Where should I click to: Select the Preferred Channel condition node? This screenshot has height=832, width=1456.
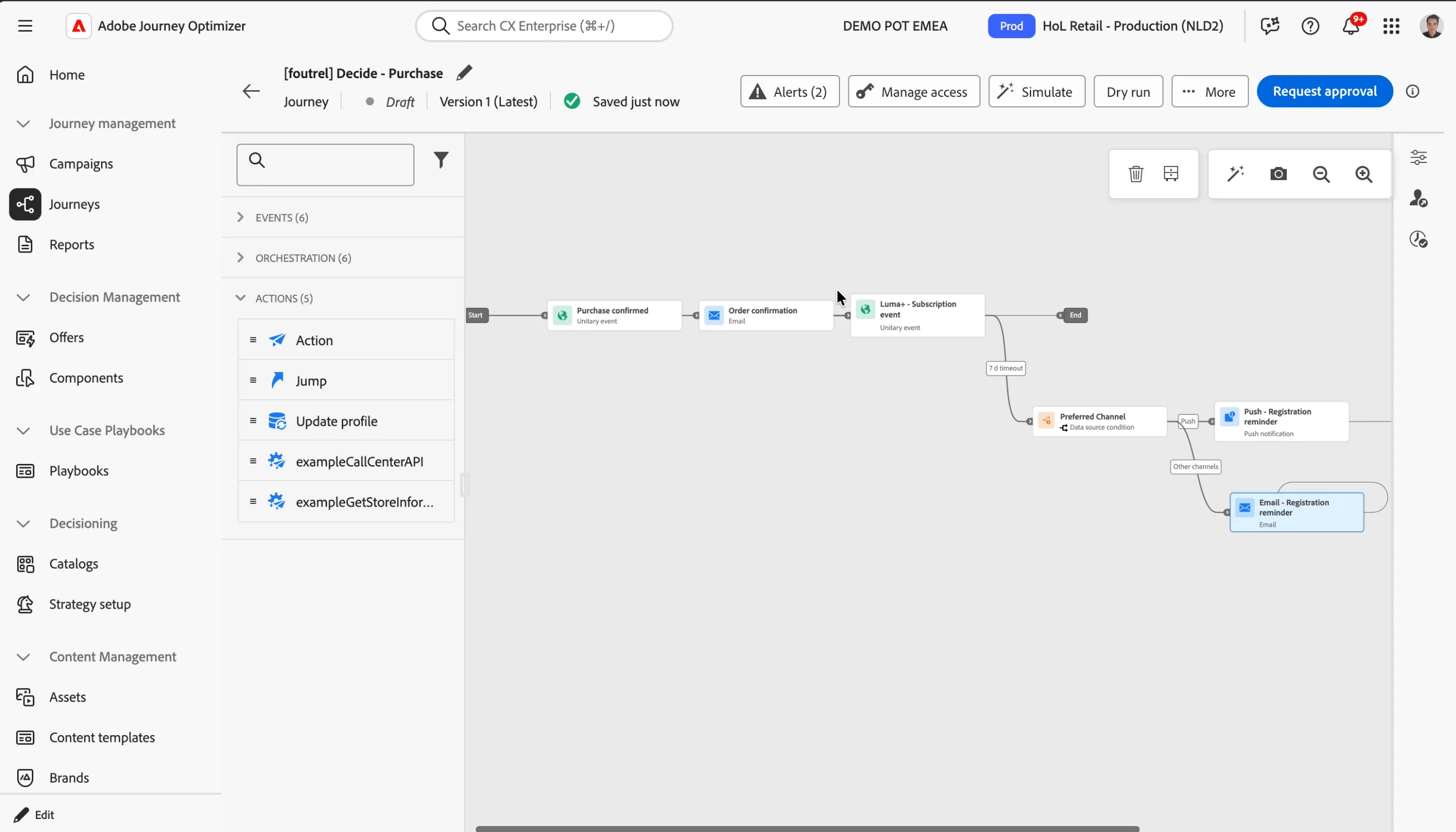click(1099, 422)
